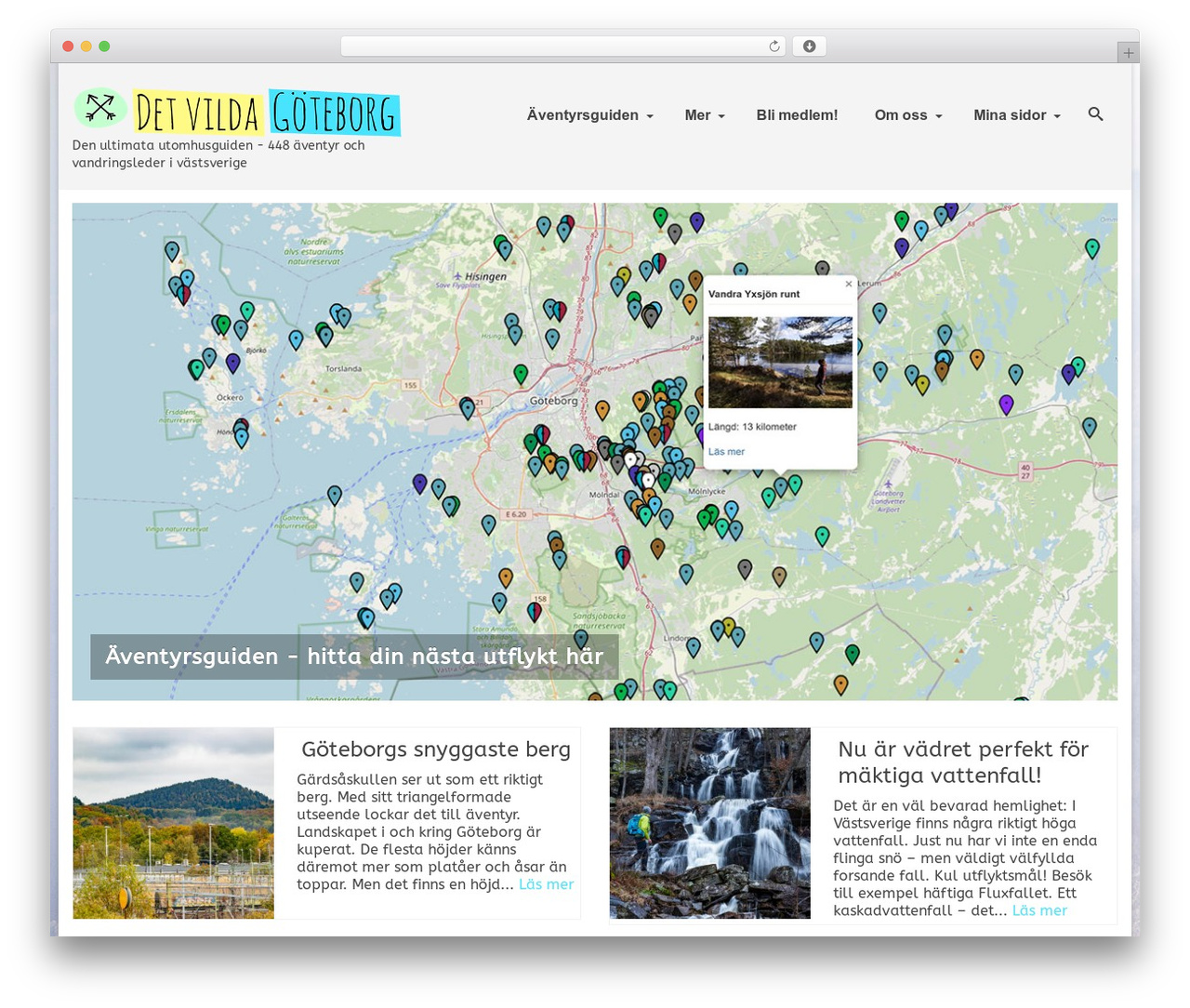
Task: Click the browser address bar
Action: (x=563, y=46)
